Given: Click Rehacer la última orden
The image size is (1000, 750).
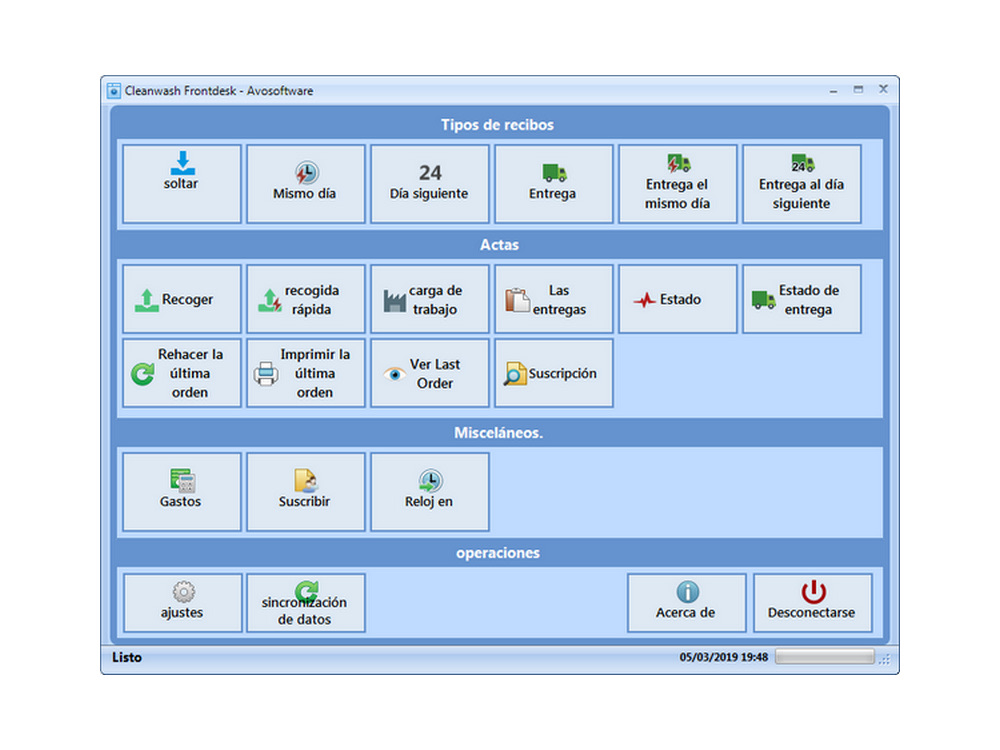Looking at the screenshot, I should (x=182, y=373).
